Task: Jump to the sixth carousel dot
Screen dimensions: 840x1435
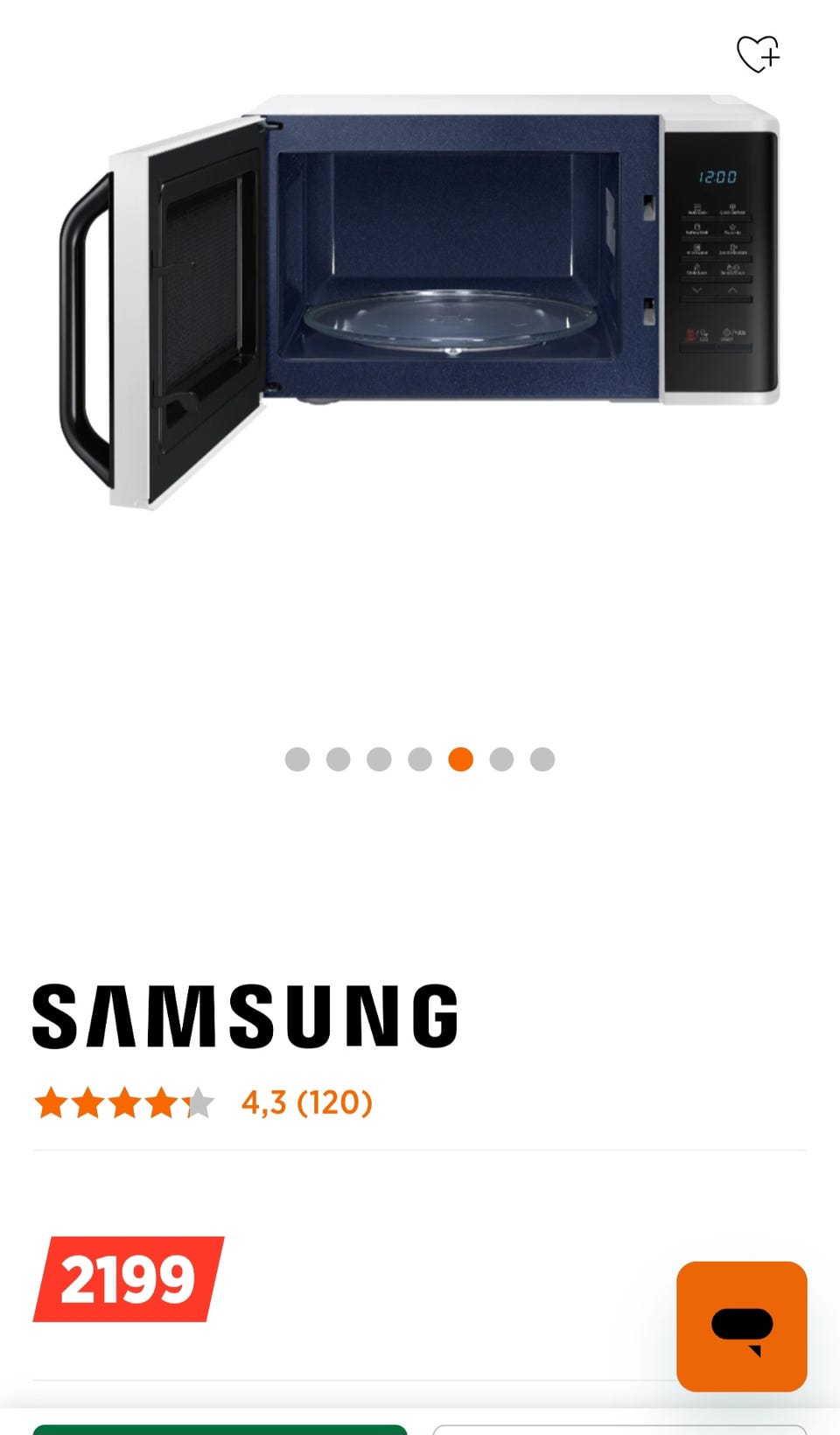Action: [x=501, y=759]
